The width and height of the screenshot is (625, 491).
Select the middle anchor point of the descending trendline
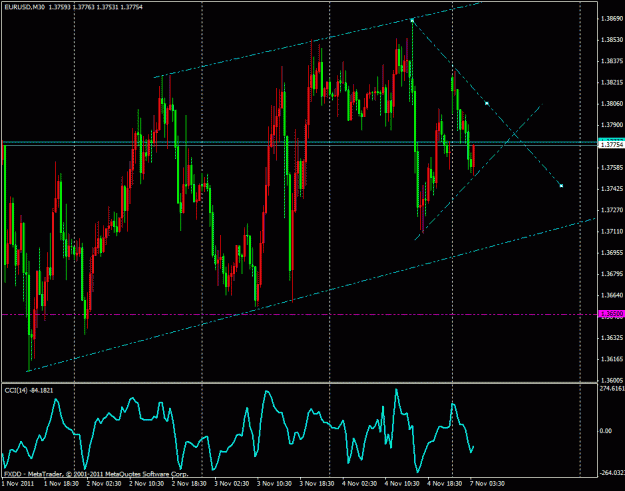tap(487, 103)
